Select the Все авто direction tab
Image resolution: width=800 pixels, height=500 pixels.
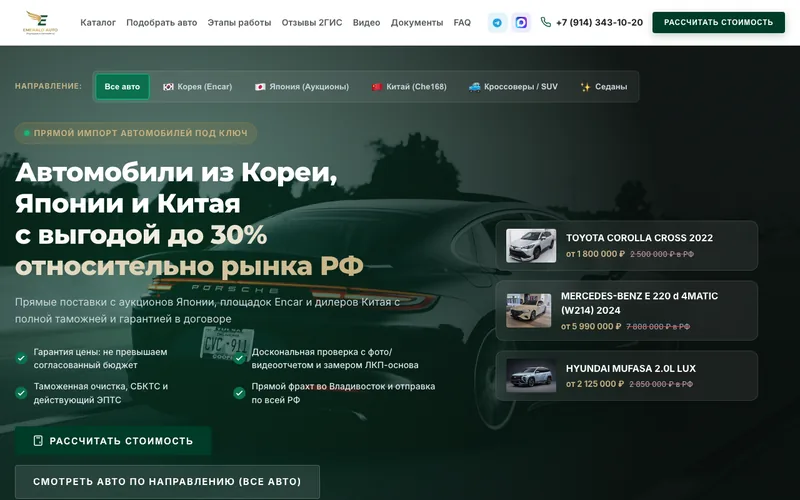click(122, 87)
